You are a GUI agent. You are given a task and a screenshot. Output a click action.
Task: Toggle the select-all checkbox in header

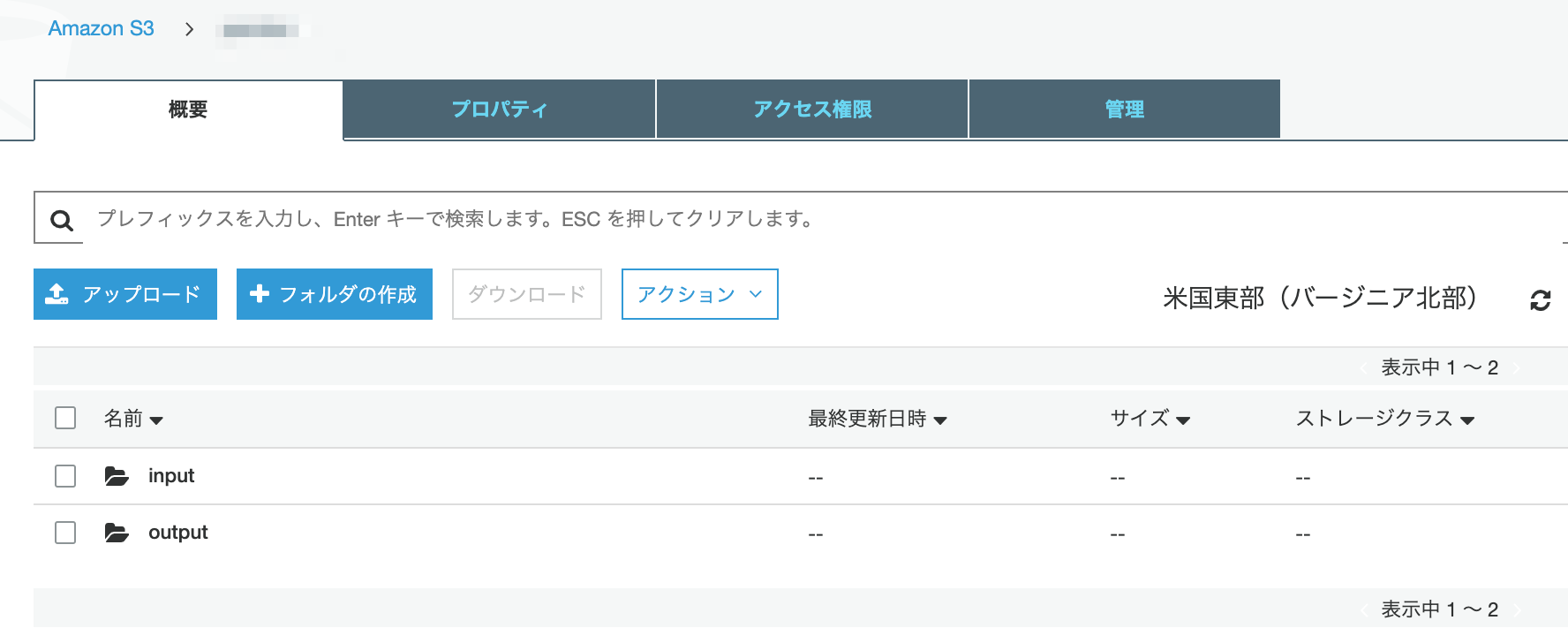[x=65, y=418]
